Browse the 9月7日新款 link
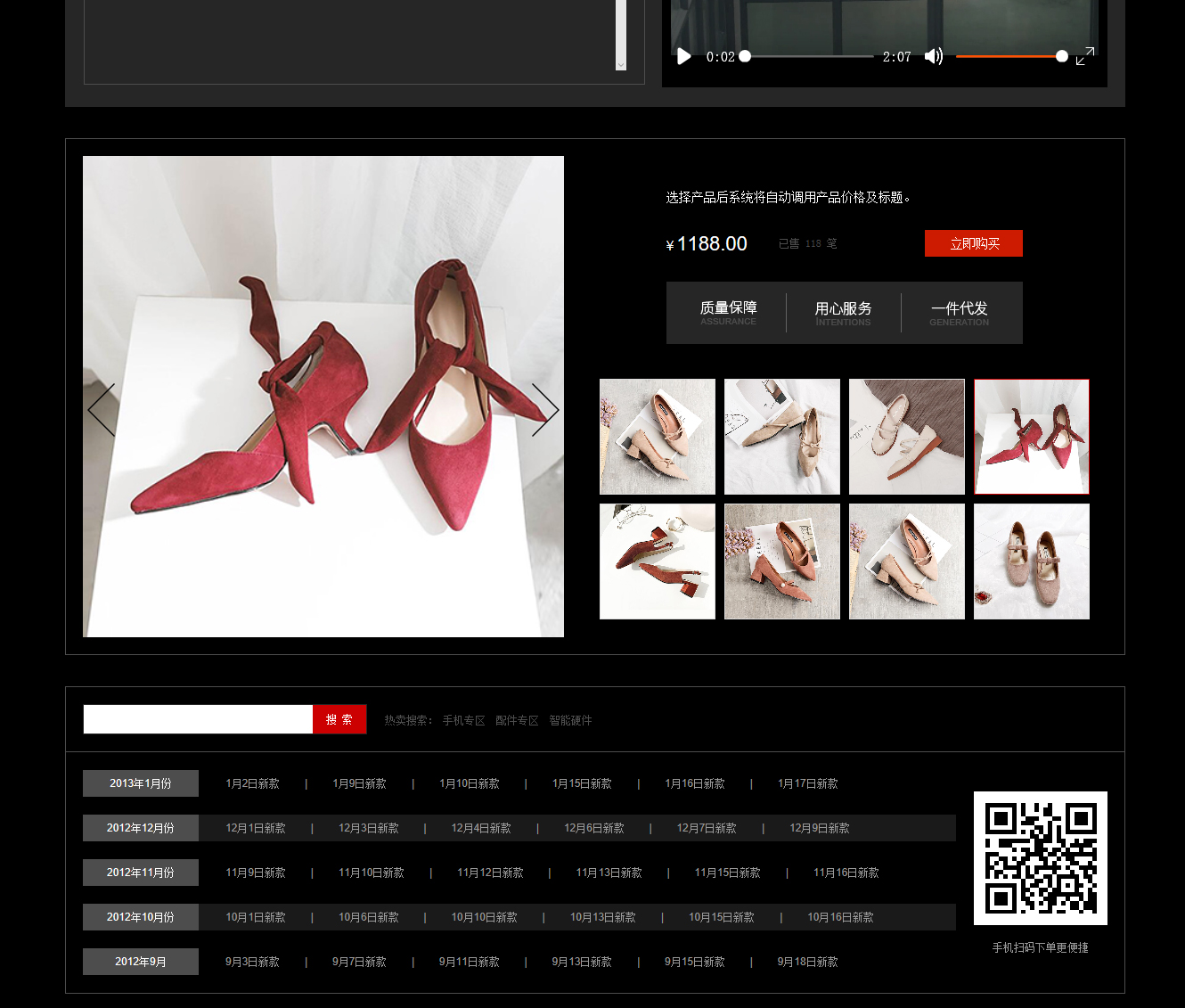 [x=359, y=962]
